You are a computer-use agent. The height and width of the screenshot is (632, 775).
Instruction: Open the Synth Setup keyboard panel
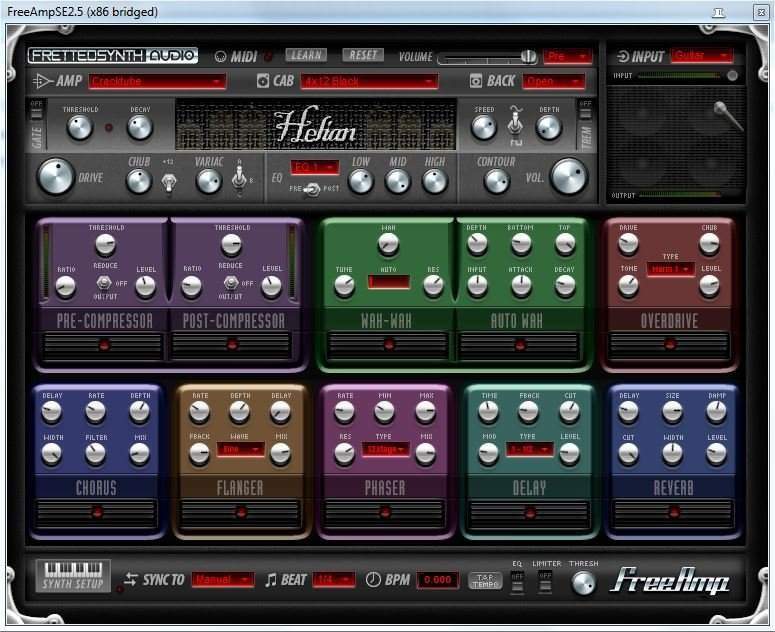pyautogui.click(x=73, y=575)
